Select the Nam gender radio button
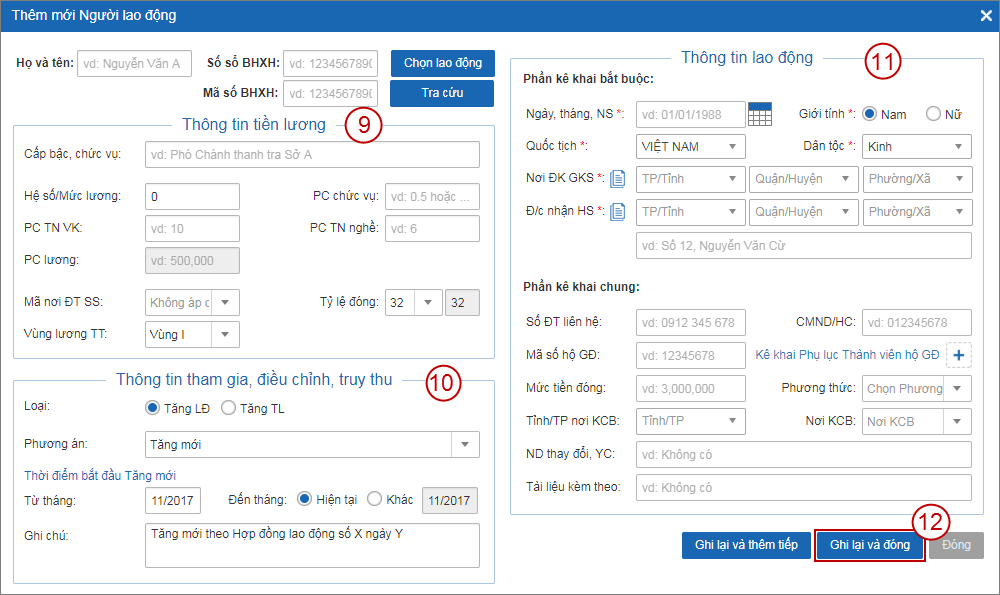This screenshot has width=1000, height=595. [x=870, y=114]
